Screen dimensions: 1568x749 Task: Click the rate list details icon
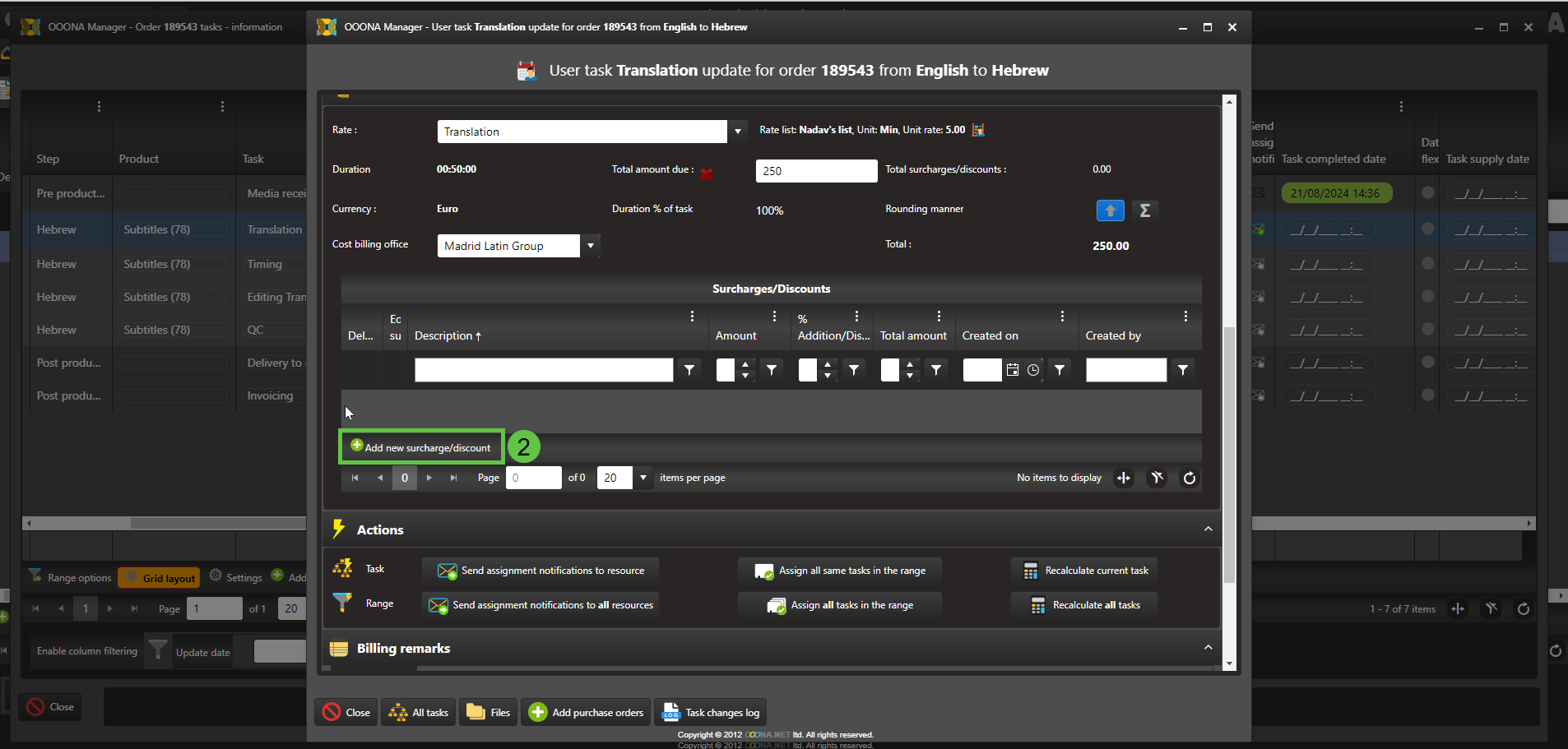[x=978, y=130]
